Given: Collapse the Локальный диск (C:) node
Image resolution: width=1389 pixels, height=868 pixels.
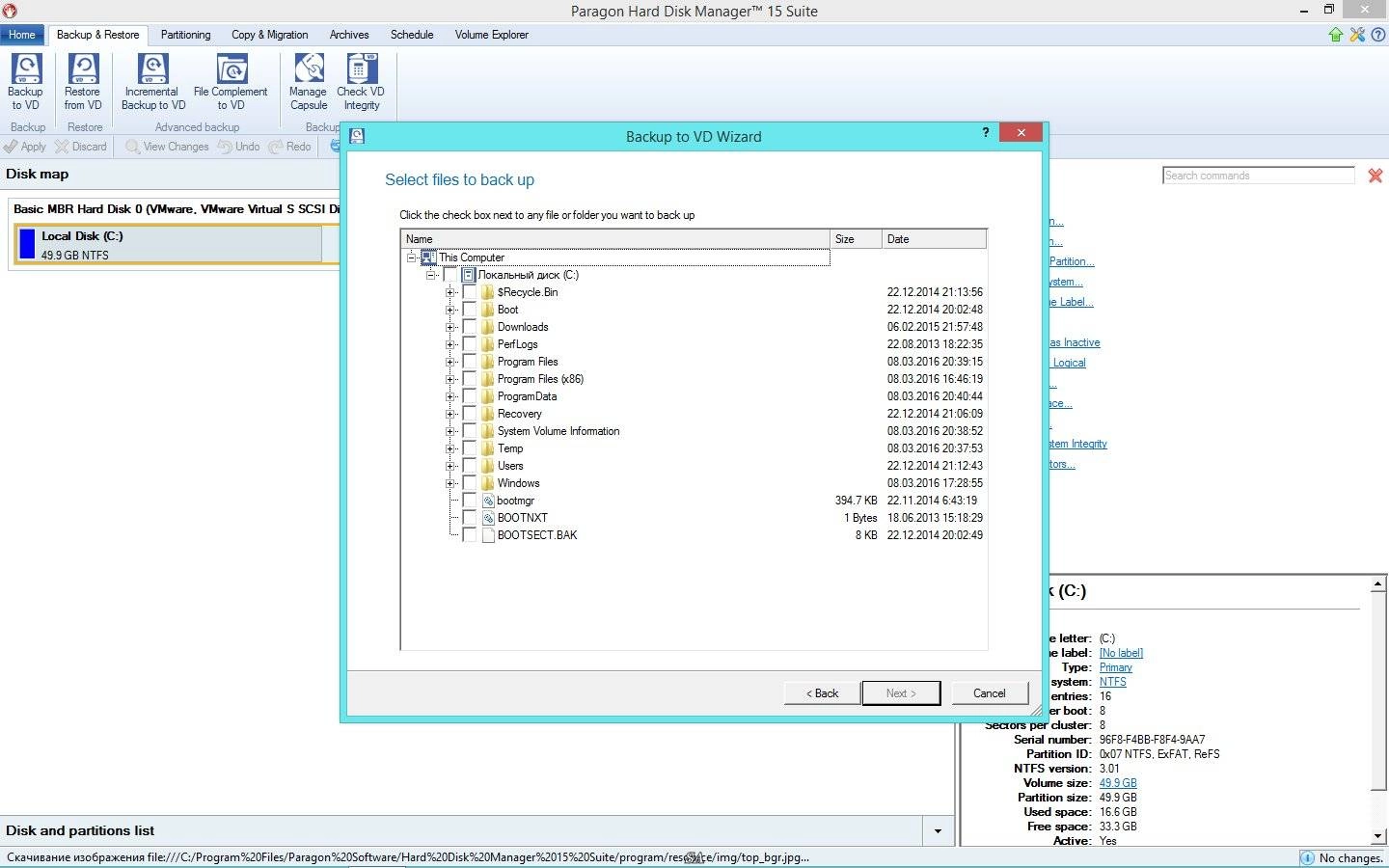Looking at the screenshot, I should click(431, 275).
